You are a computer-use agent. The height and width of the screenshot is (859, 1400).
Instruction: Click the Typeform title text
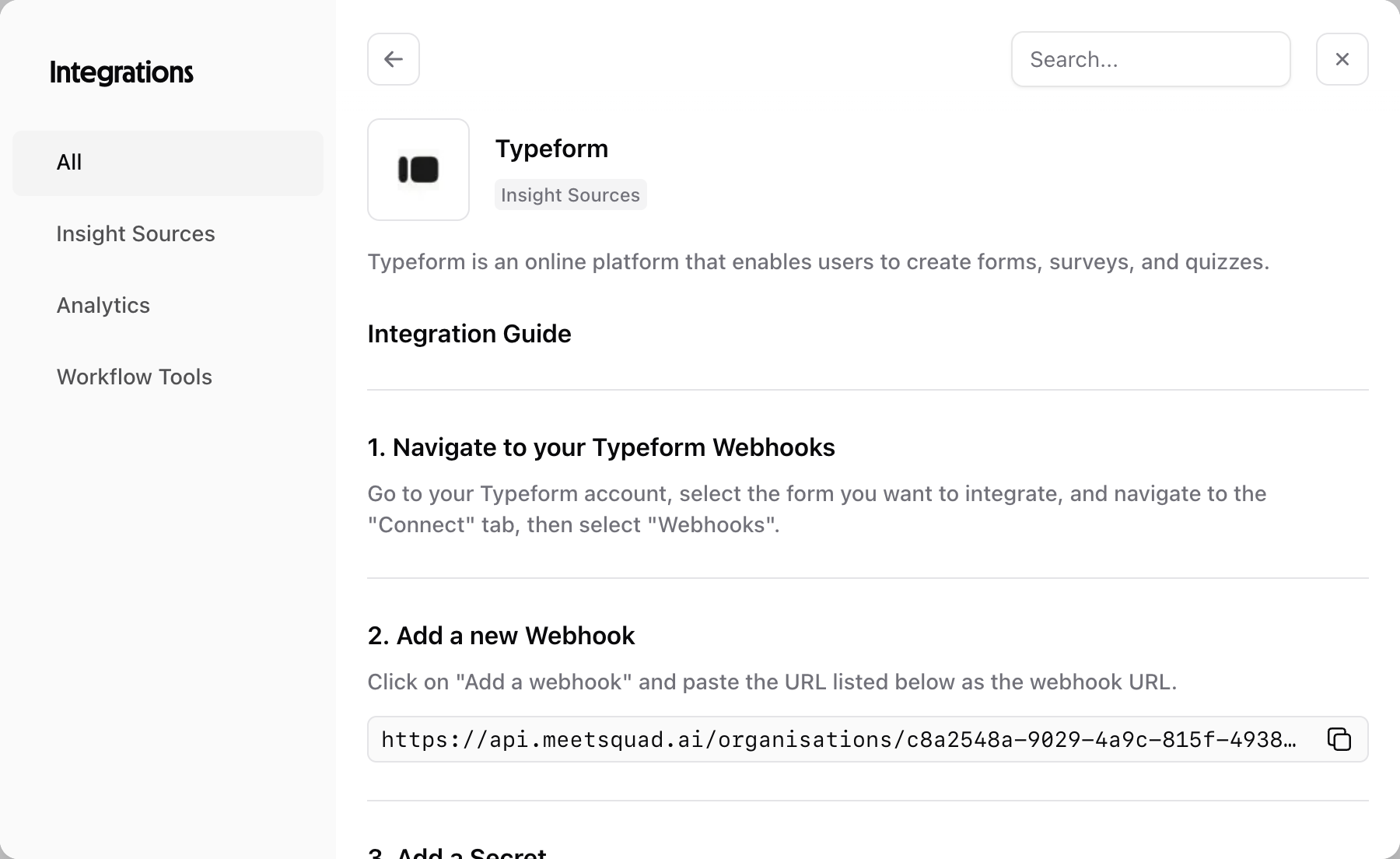(551, 149)
